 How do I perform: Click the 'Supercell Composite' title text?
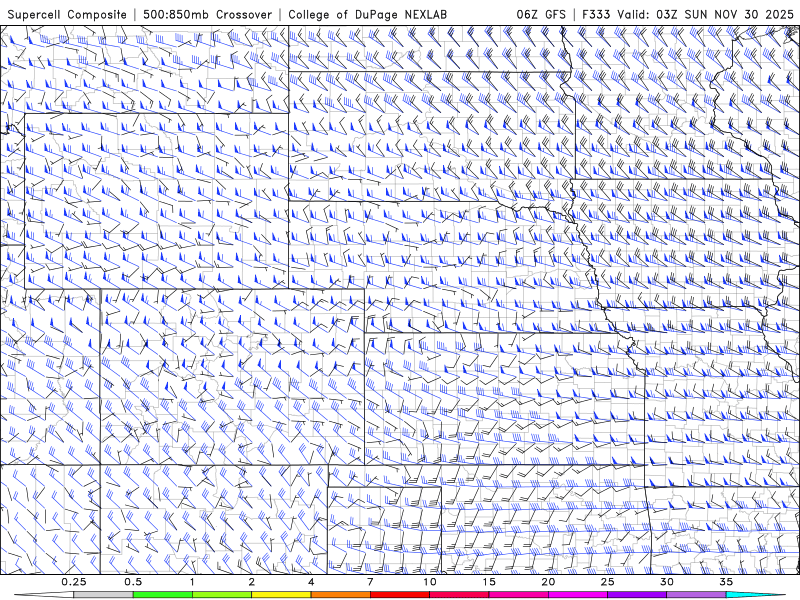[67, 14]
